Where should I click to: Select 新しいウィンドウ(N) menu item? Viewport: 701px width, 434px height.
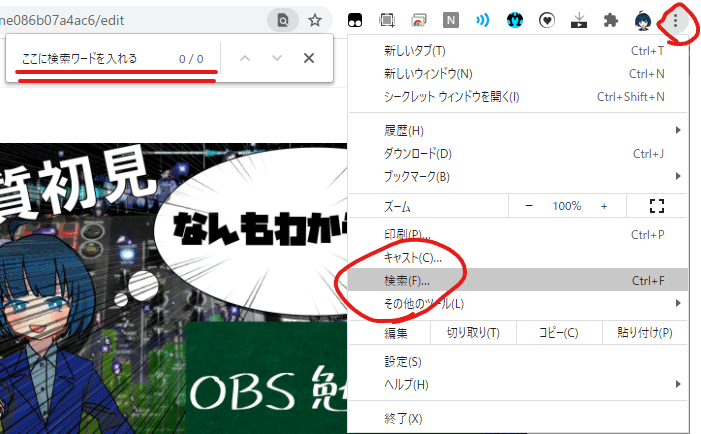tap(518, 74)
